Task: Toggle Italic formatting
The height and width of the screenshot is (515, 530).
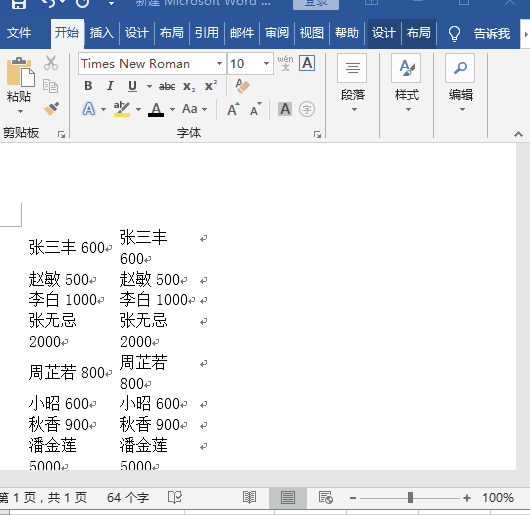Action: pos(110,86)
